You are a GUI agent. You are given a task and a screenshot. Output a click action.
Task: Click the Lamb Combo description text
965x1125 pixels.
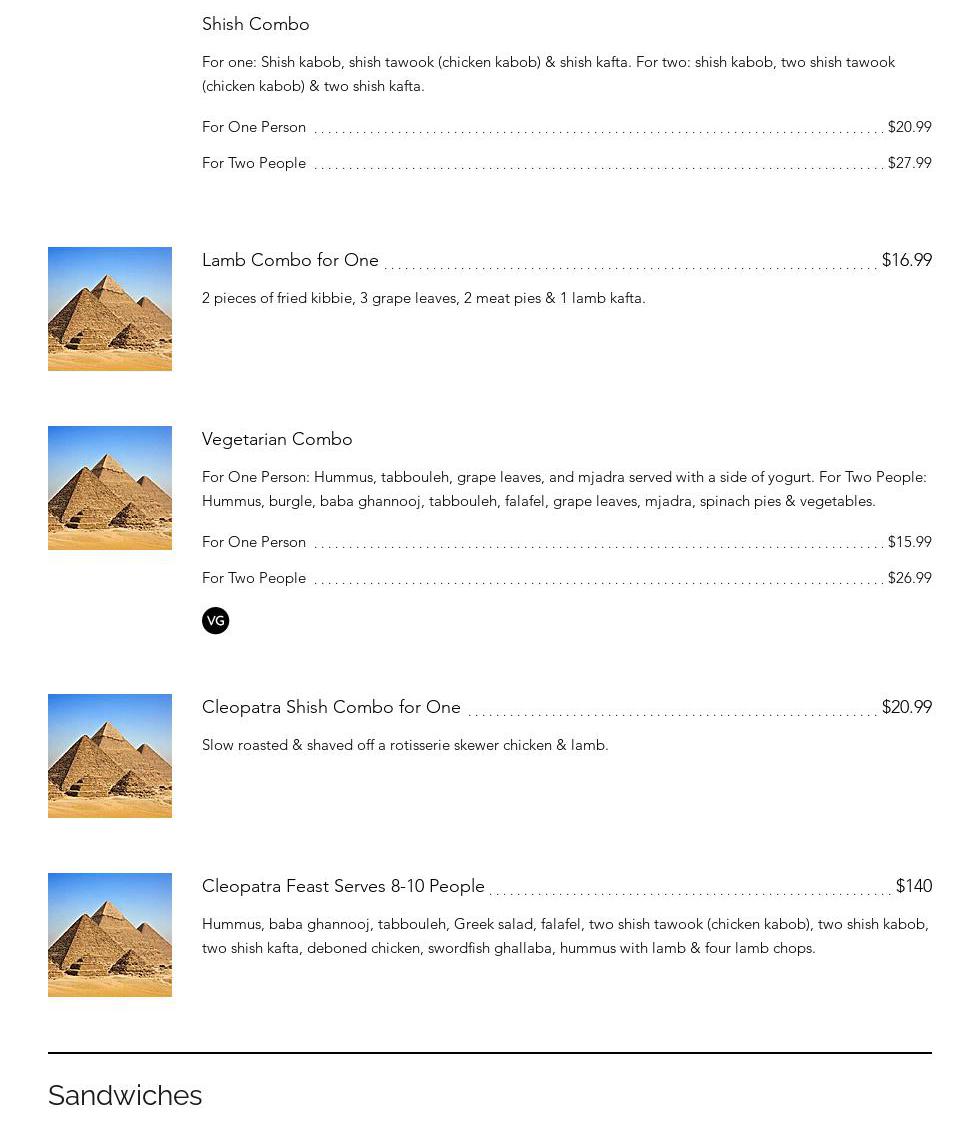pyautogui.click(x=423, y=298)
